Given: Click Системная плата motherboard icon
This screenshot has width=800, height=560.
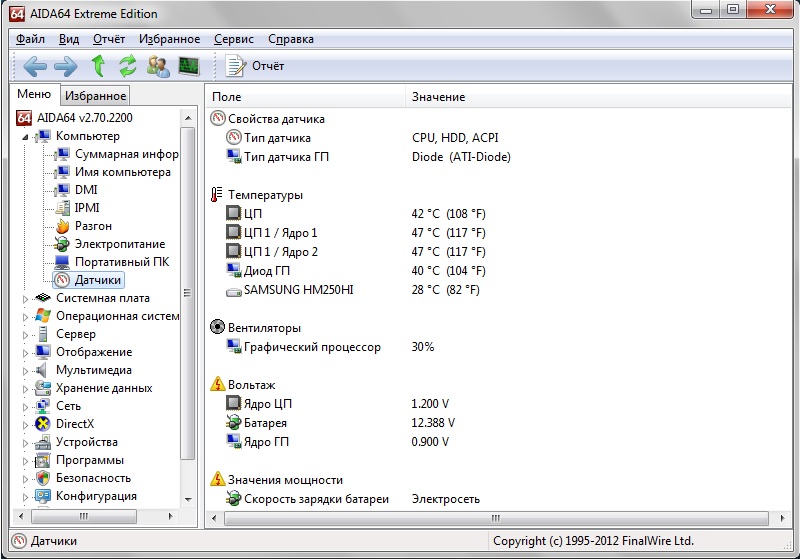Looking at the screenshot, I should (x=43, y=298).
